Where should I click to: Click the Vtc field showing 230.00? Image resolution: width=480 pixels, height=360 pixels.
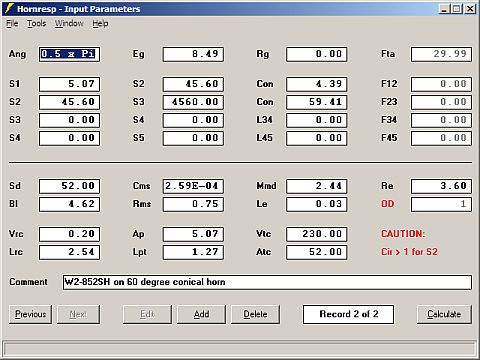(x=317, y=234)
